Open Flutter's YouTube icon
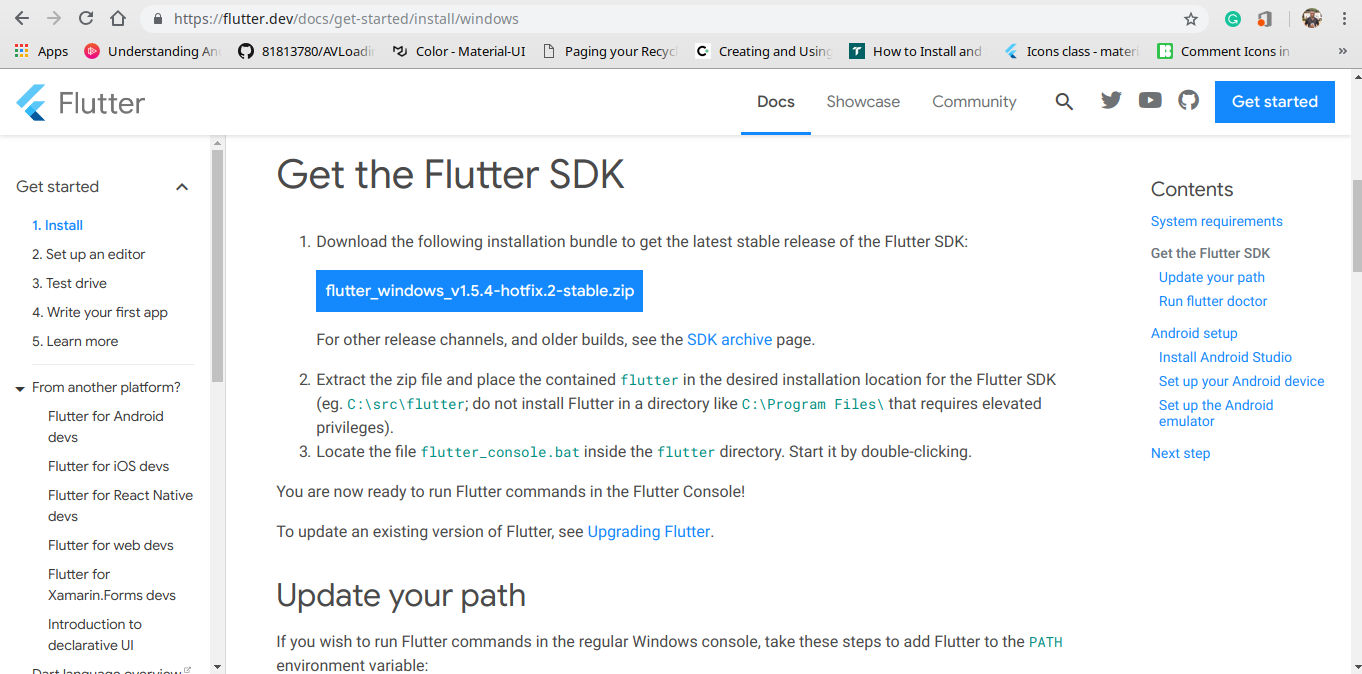1362x674 pixels. [x=1150, y=100]
